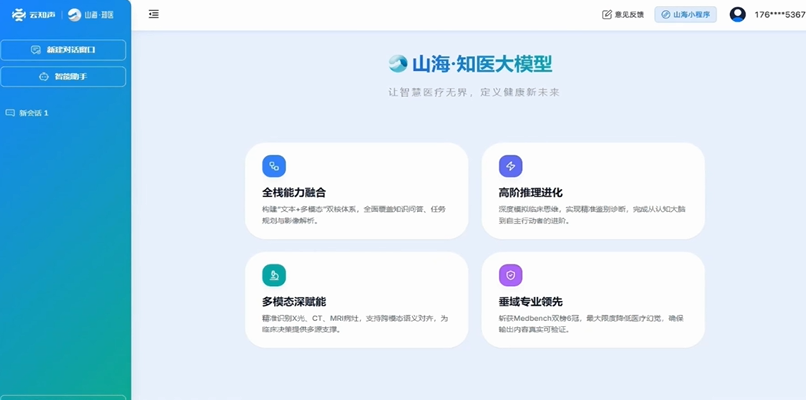Screen dimensions: 806x400
Task: Open account menu for 176****5367
Action: tap(779, 15)
